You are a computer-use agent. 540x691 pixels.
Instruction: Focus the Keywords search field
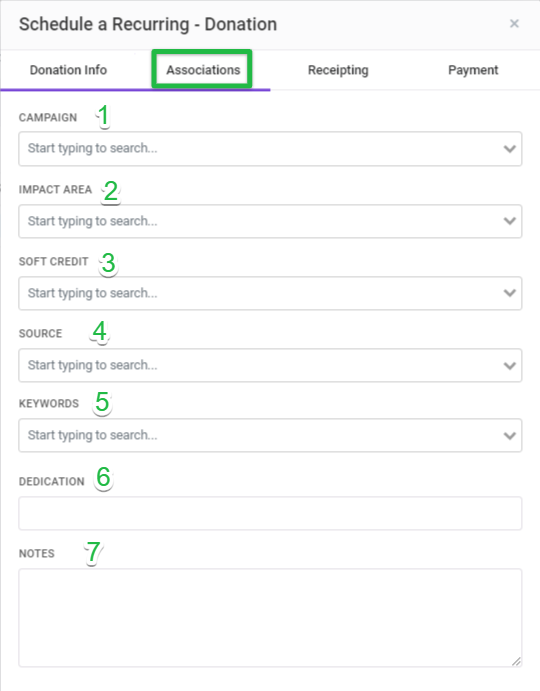(270, 435)
